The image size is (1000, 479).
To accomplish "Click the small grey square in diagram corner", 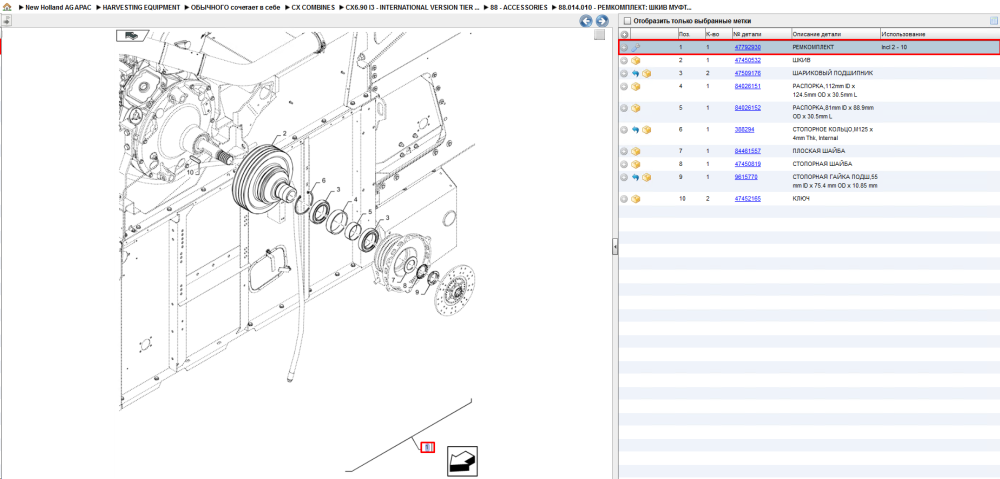I will (599, 35).
